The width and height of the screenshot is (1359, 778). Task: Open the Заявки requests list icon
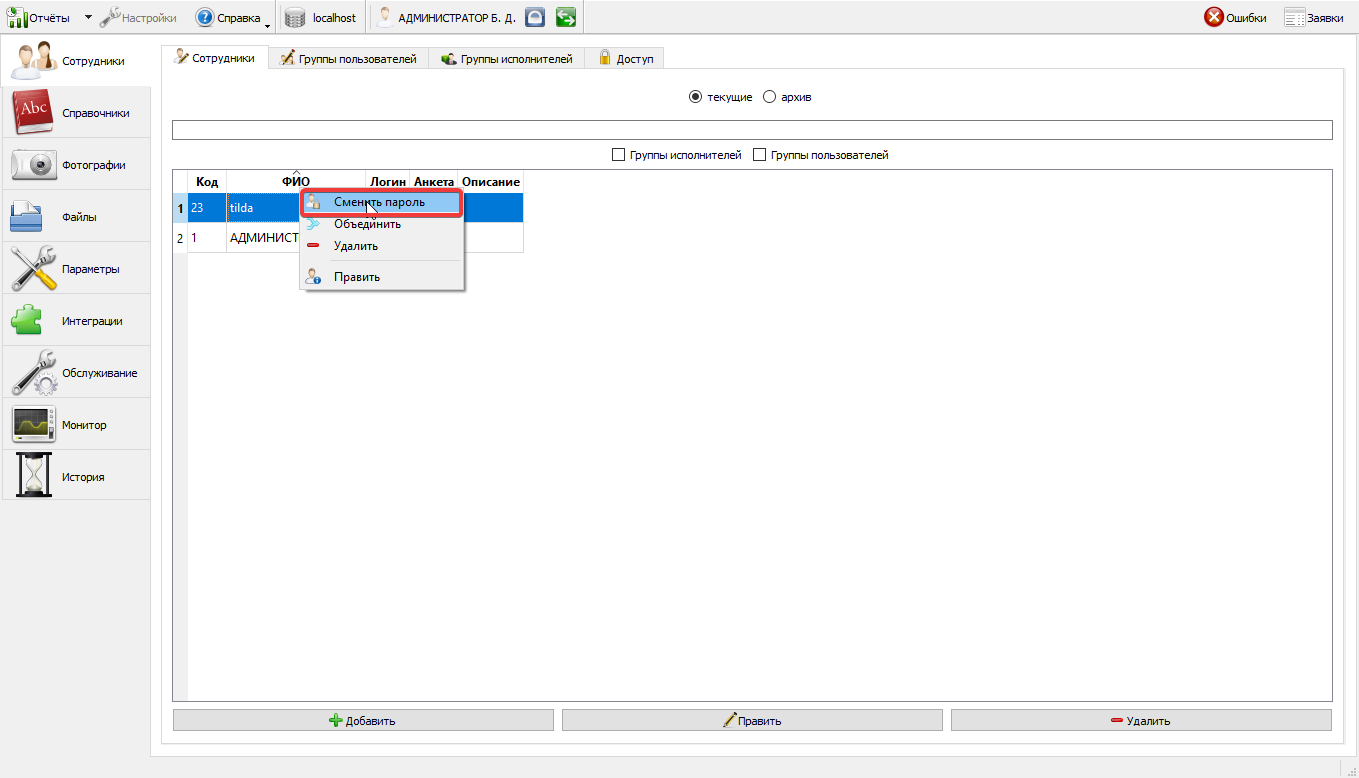1313,17
